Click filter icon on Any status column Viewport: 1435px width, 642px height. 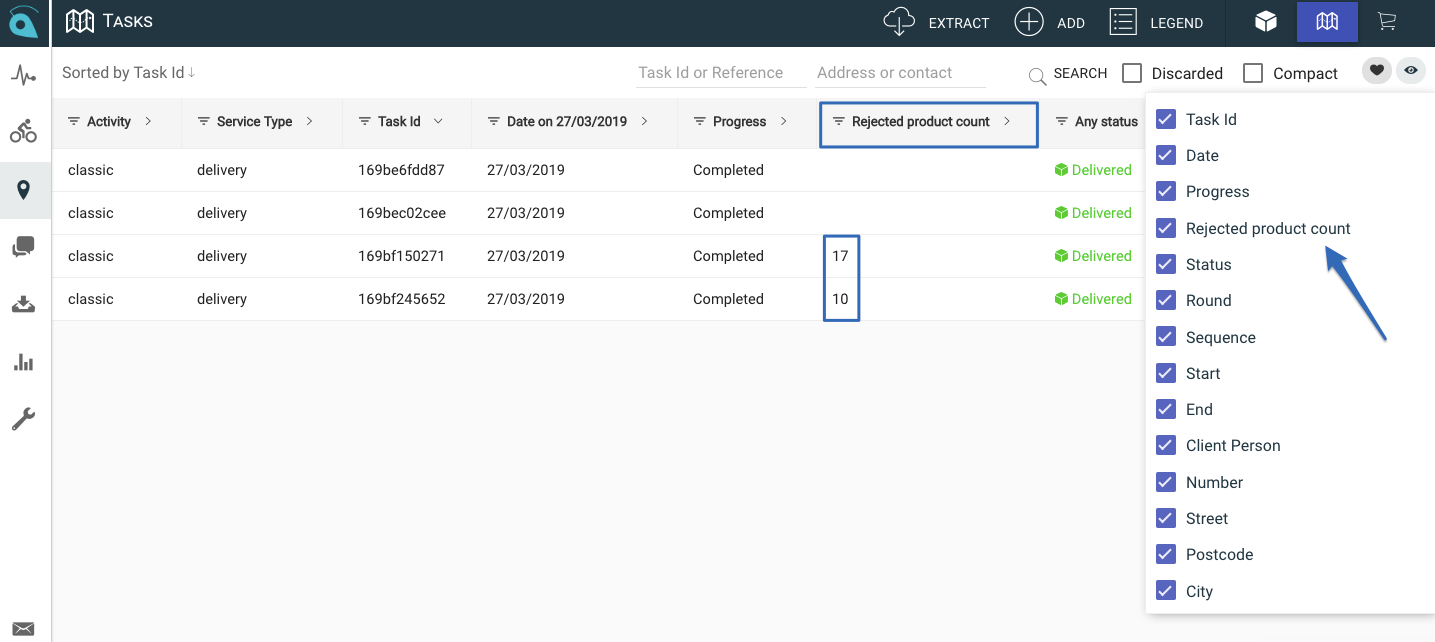coord(1062,121)
